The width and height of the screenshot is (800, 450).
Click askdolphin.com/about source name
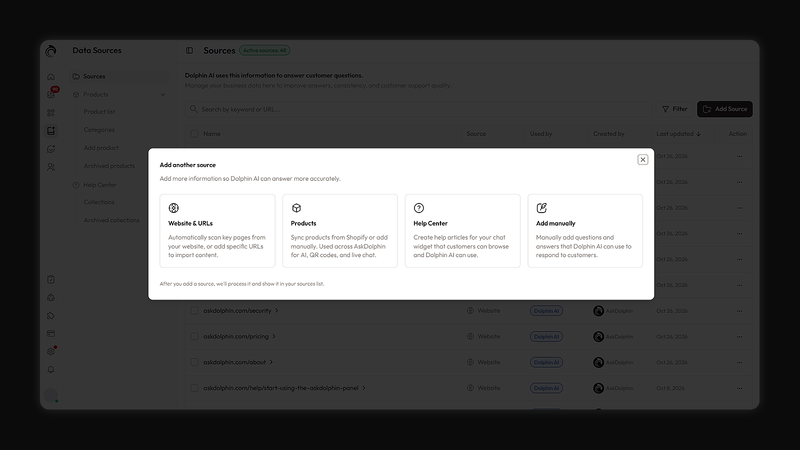(235, 362)
